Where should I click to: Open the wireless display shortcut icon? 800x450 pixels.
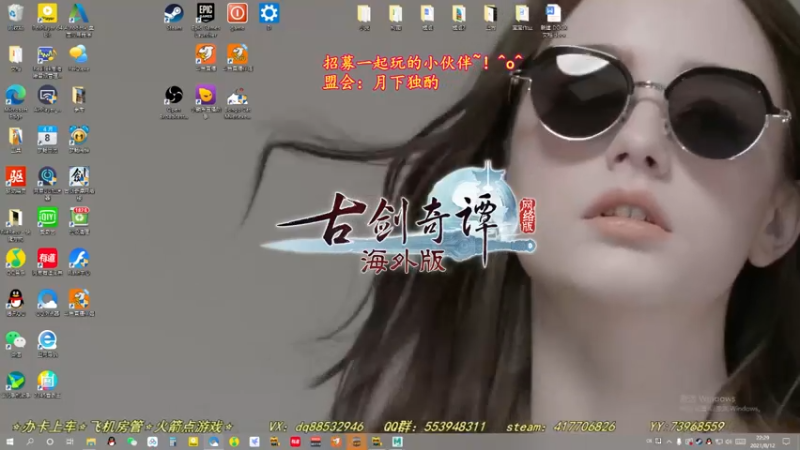click(x=47, y=96)
